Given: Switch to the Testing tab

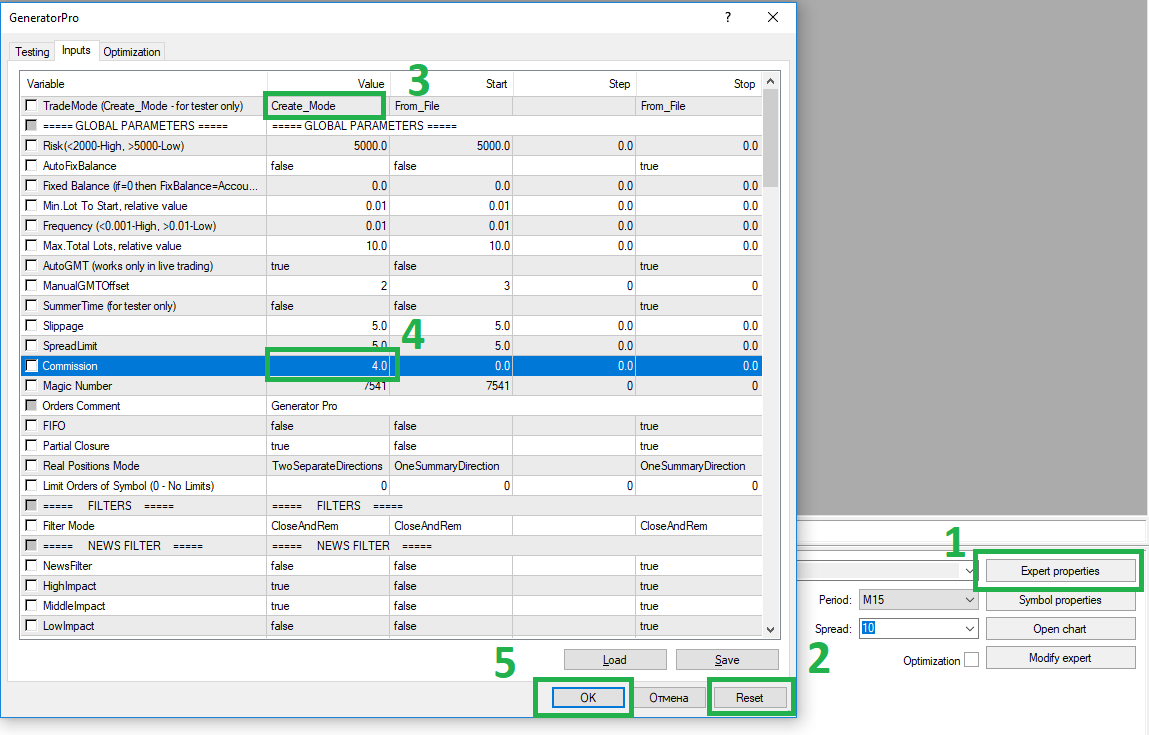Looking at the screenshot, I should [x=32, y=51].
